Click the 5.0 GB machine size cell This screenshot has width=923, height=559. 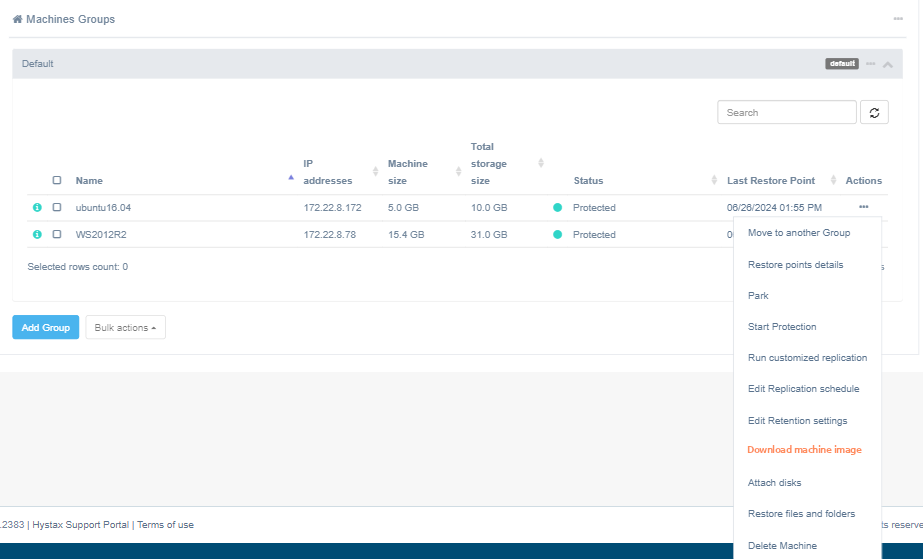(403, 208)
